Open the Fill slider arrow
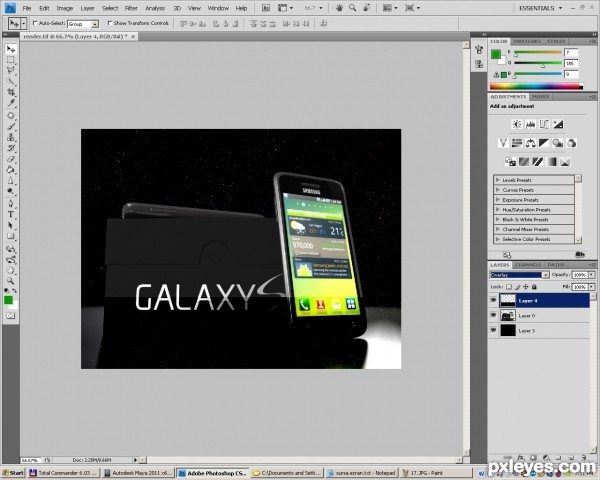 (x=592, y=287)
